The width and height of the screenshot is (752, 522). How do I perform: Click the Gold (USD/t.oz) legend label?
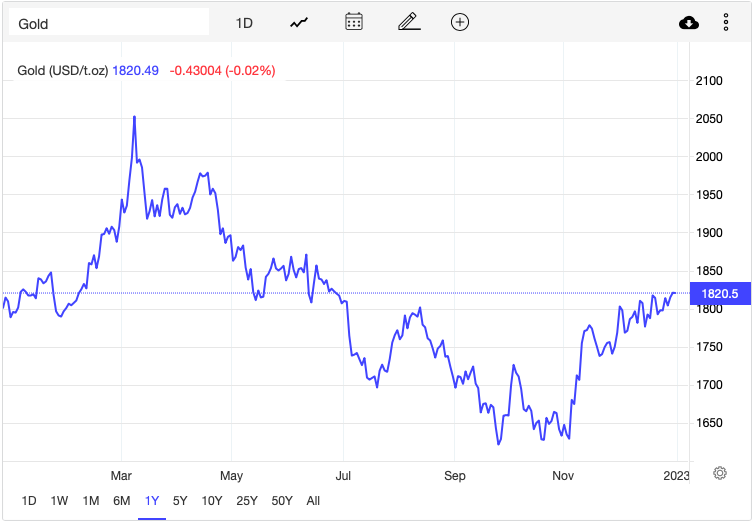point(63,71)
